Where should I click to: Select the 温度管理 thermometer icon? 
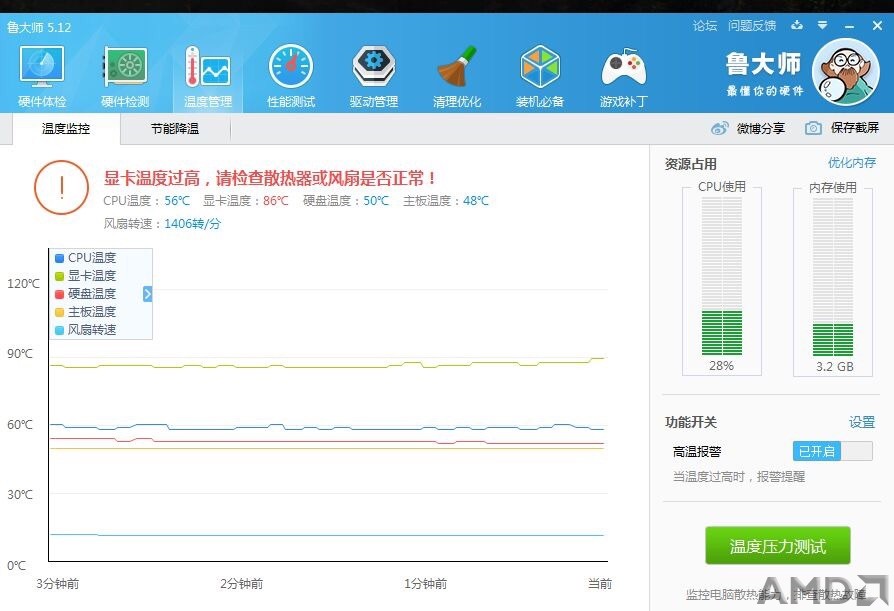click(x=208, y=67)
